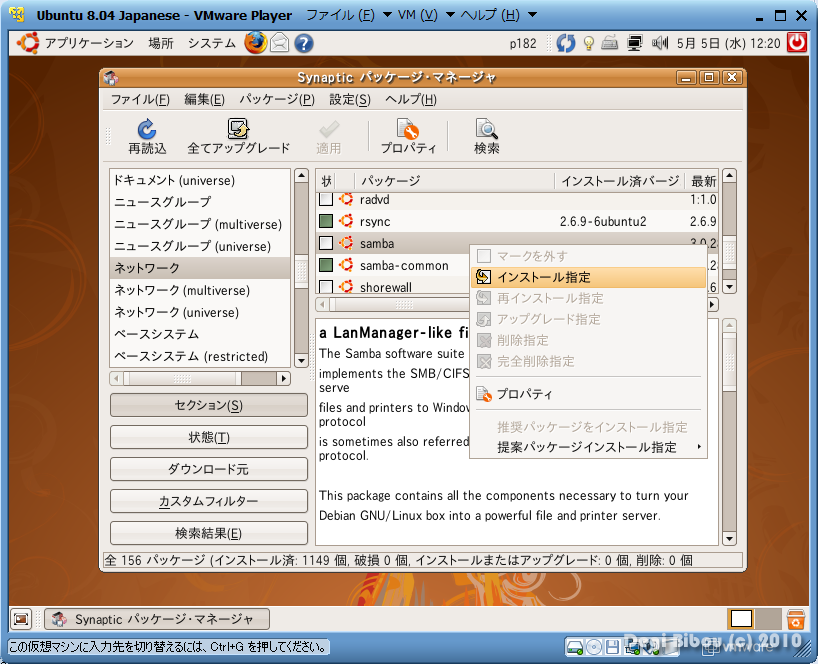
Task: Open the Synaptic 編集(E) menu
Action: pos(204,99)
